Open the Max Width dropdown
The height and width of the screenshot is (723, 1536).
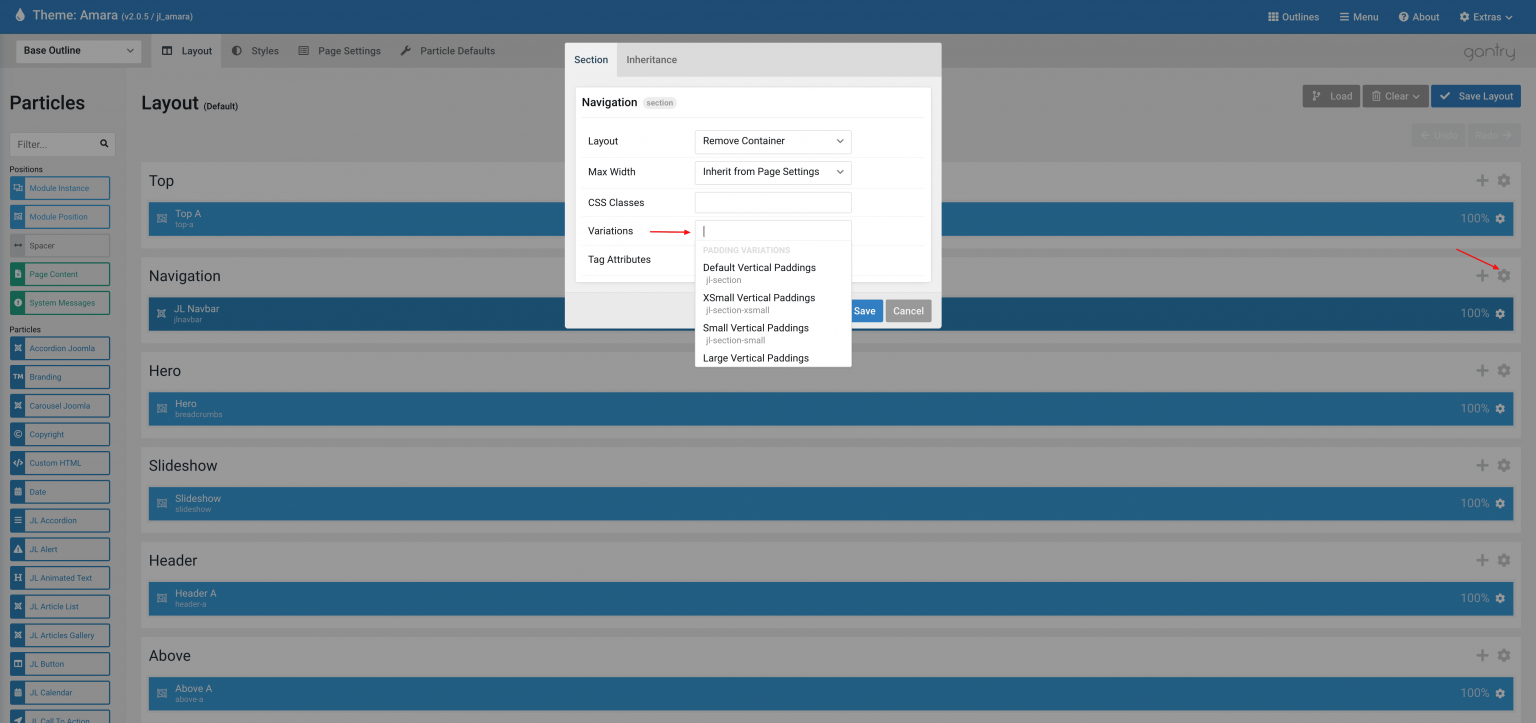(x=772, y=171)
